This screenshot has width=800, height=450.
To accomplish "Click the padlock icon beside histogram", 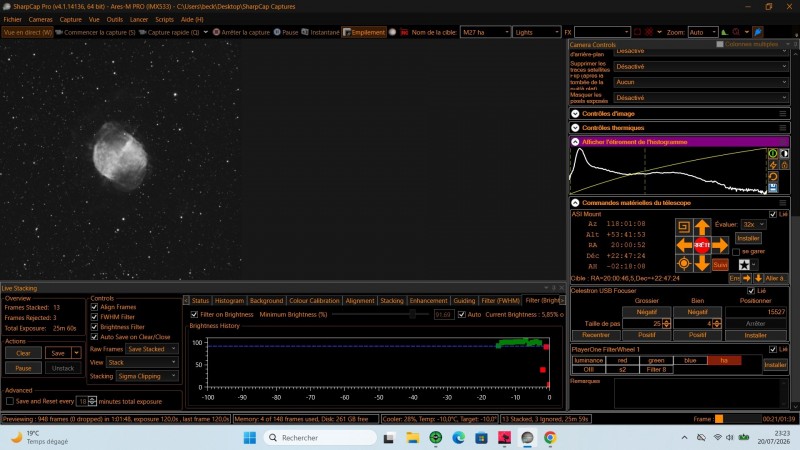I will [784, 165].
